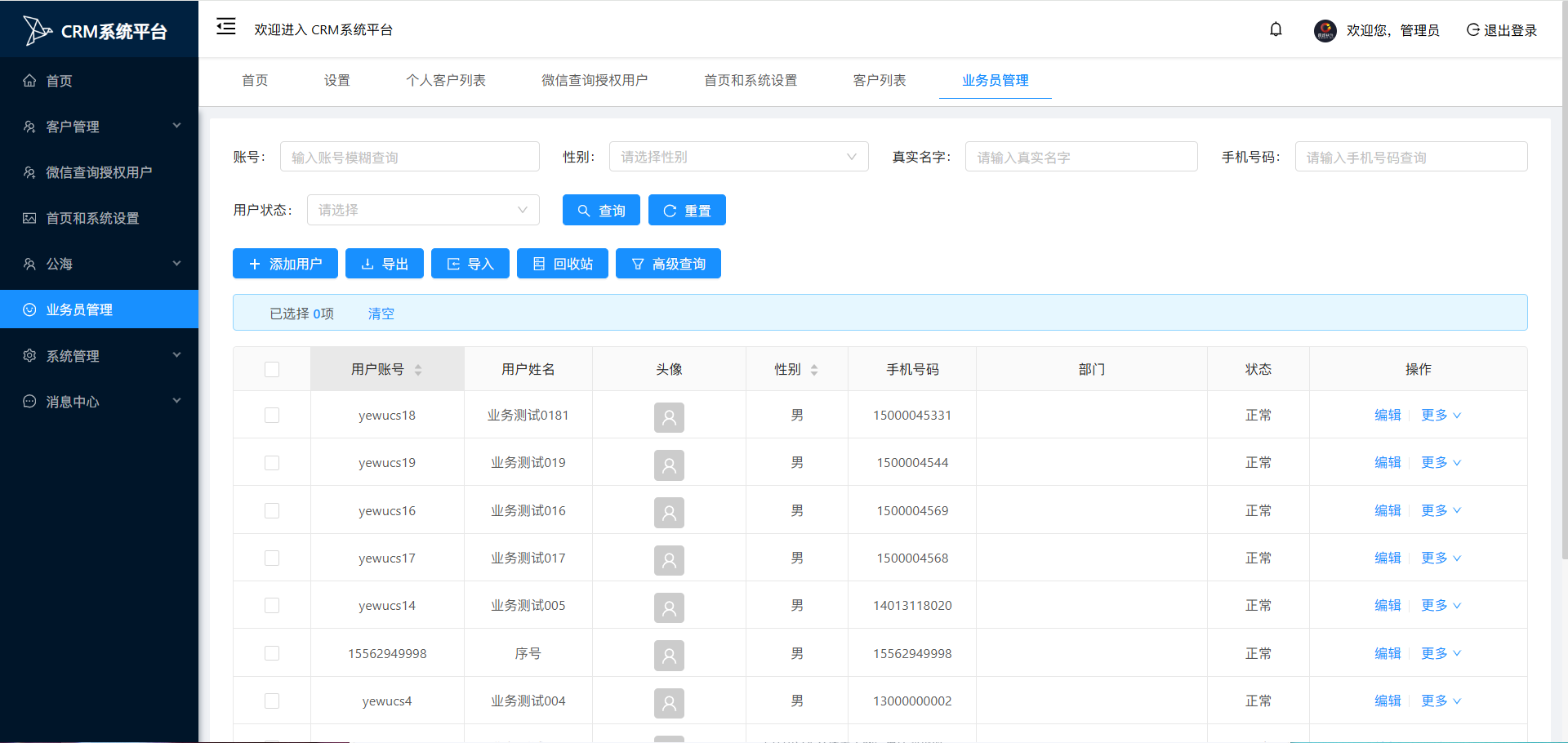This screenshot has height=743, width=1568.
Task: Click 编辑 for user yewucs14
Action: click(1388, 605)
